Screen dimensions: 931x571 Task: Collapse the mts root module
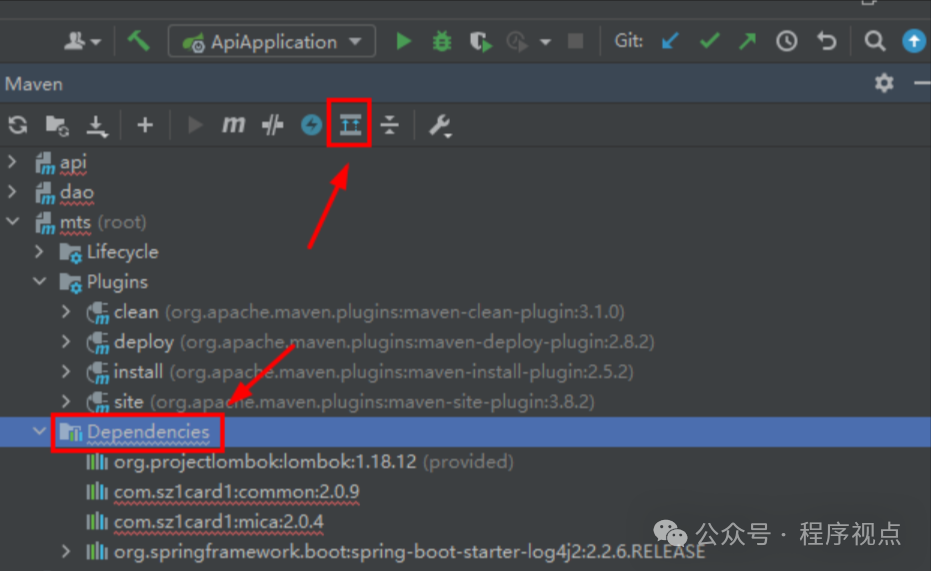point(12,222)
